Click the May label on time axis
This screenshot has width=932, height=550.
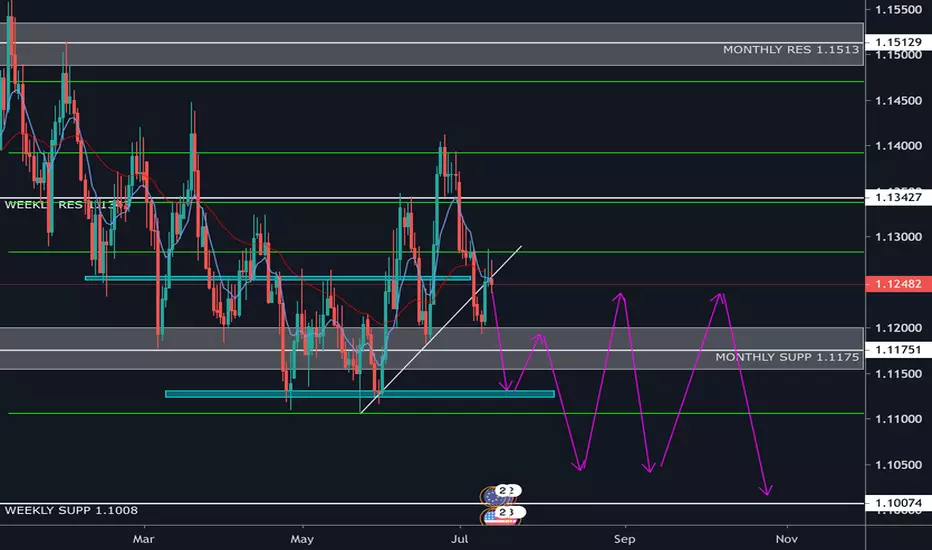pos(302,539)
